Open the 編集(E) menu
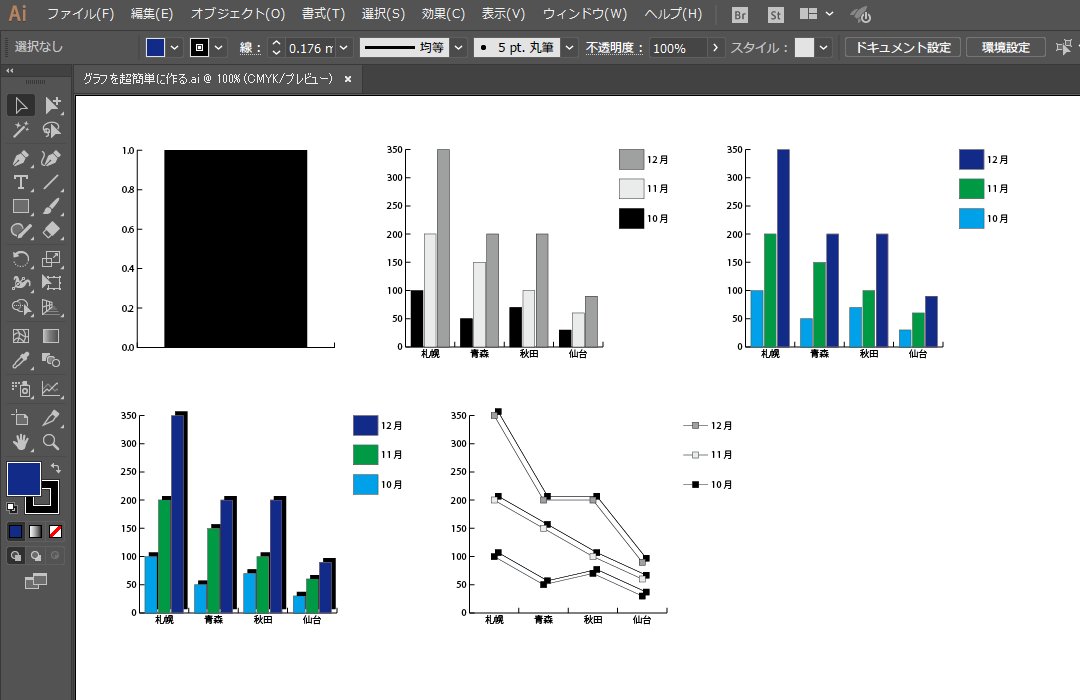Image resolution: width=1080 pixels, height=700 pixels. pyautogui.click(x=152, y=14)
